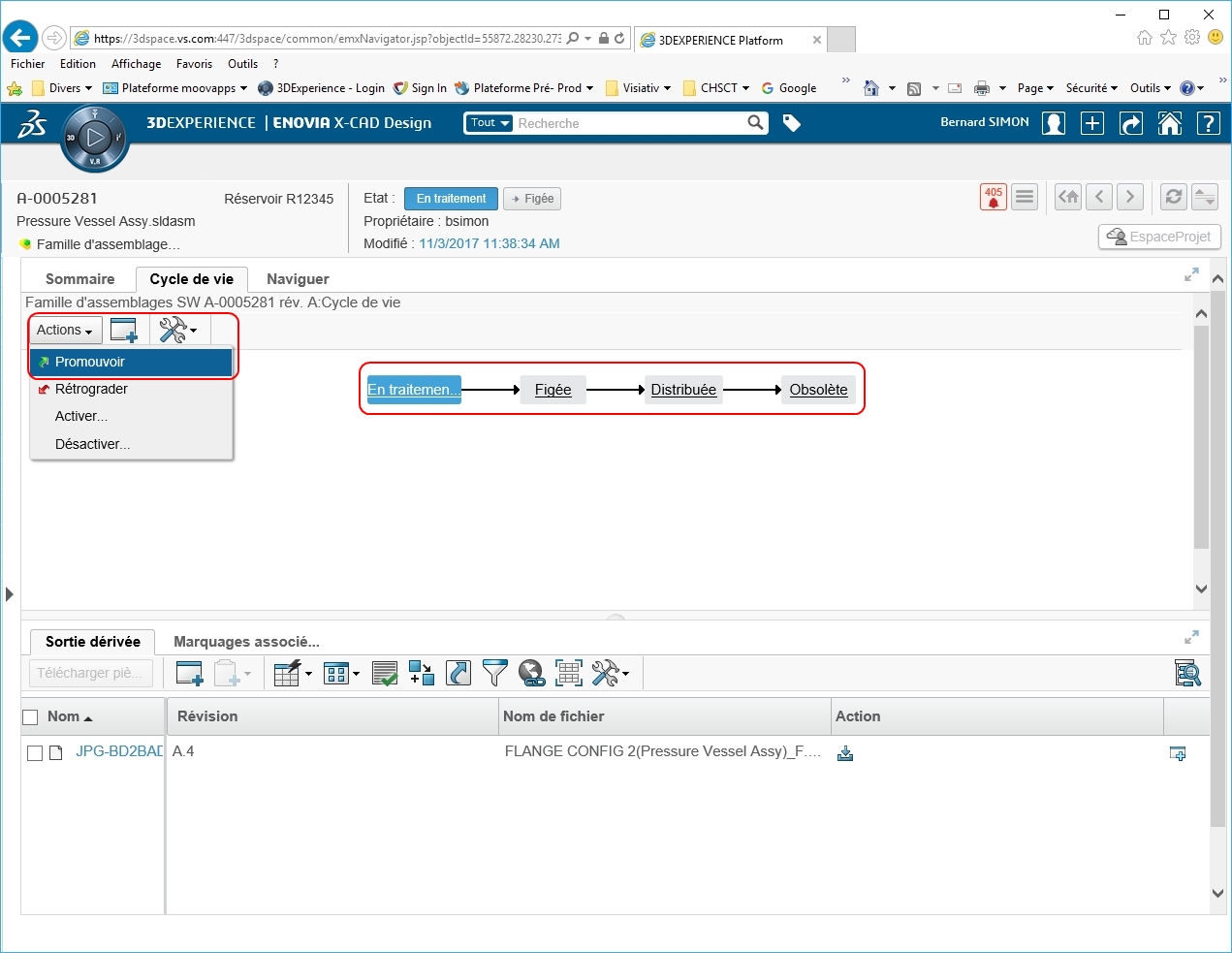Click En traitement state button in header

451,199
